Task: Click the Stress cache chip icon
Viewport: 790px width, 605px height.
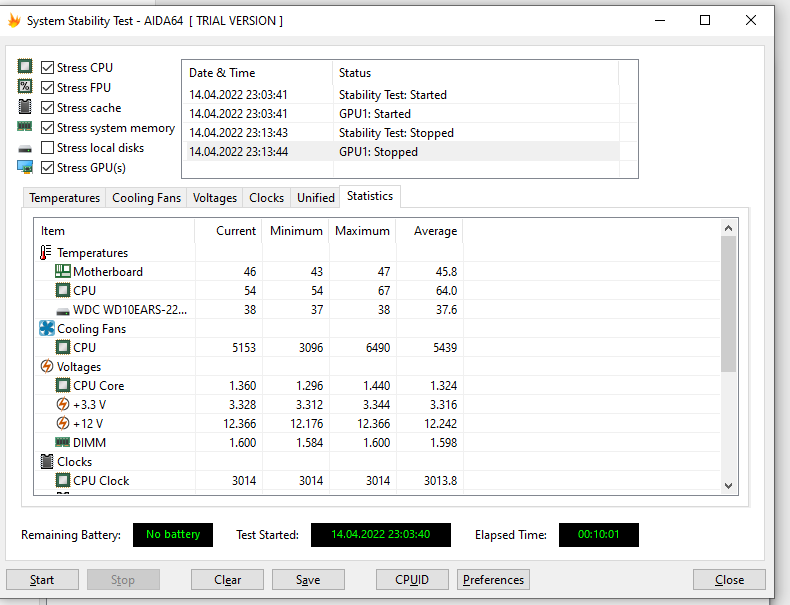Action: click(25, 107)
